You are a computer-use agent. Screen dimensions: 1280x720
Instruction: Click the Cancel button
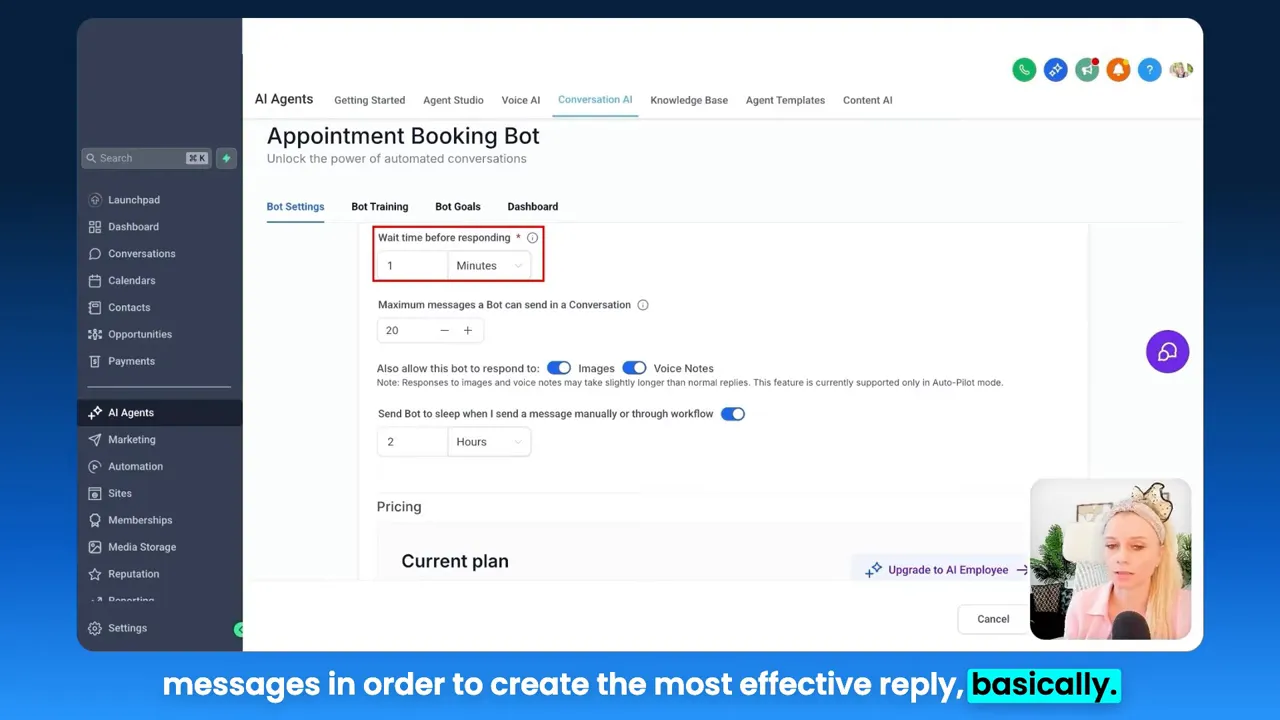pyautogui.click(x=992, y=619)
